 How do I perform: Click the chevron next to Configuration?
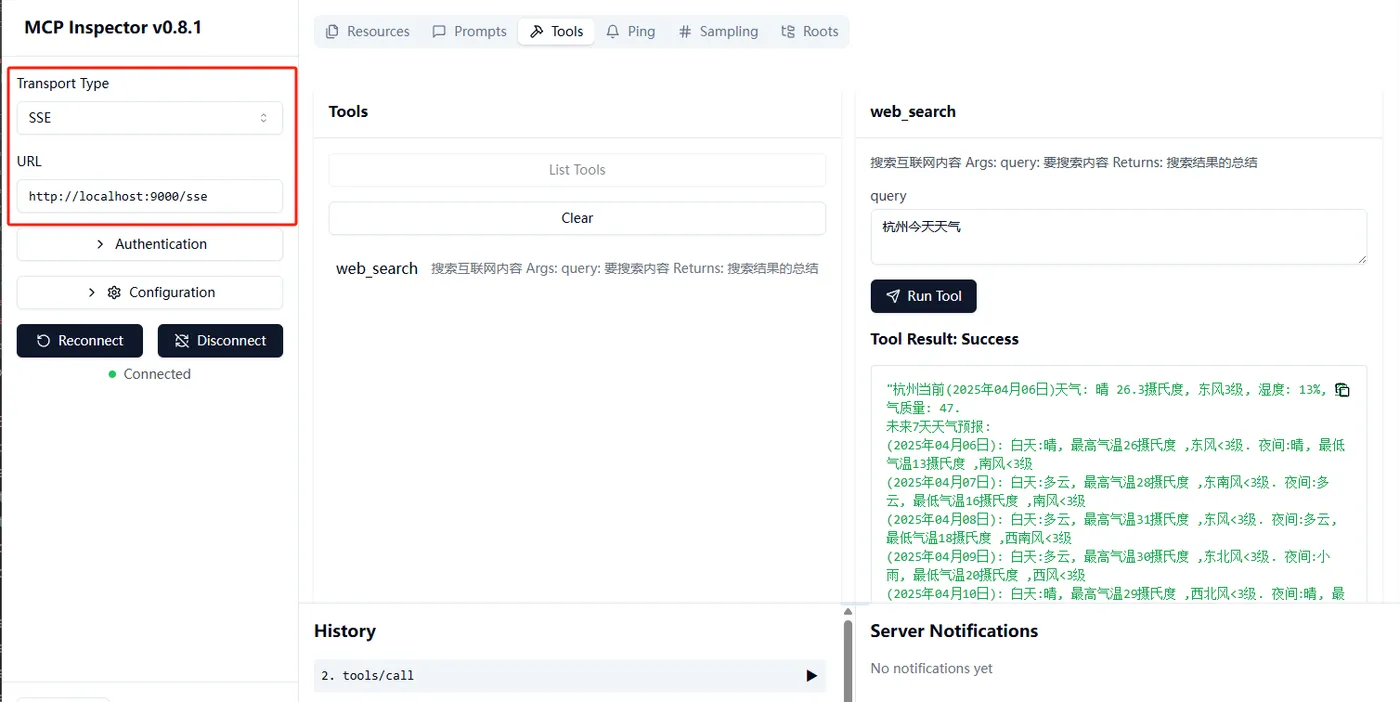click(92, 292)
